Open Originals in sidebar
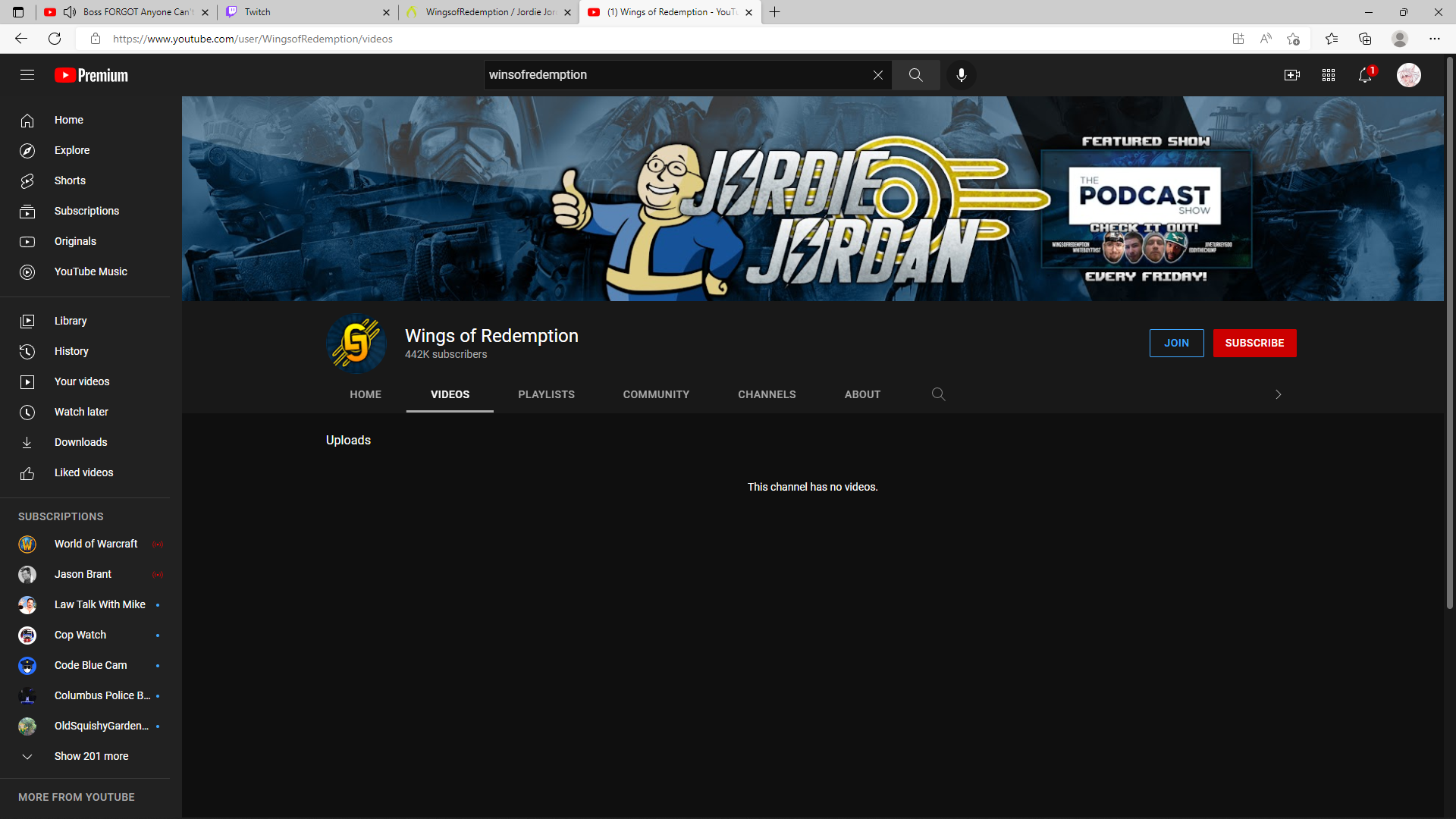This screenshot has height=819, width=1456. tap(85, 241)
